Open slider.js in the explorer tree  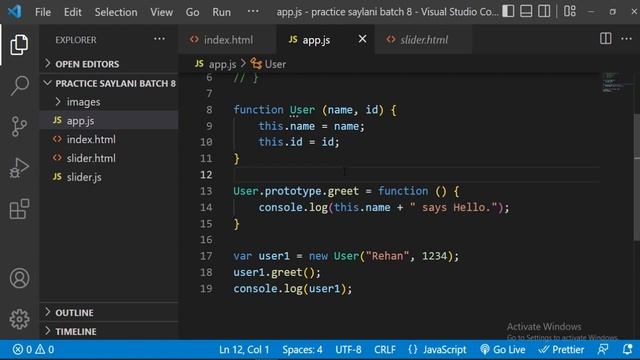tap(109, 177)
